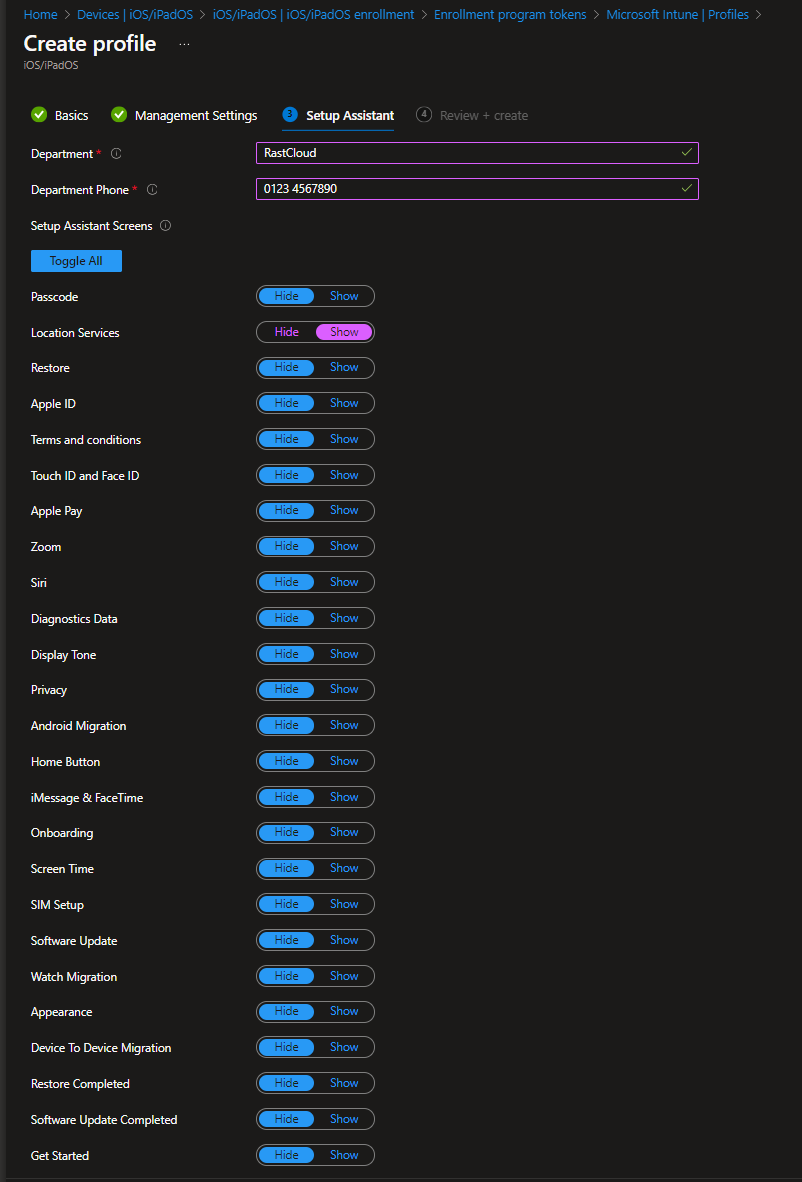The image size is (802, 1182).
Task: Switch Siri screen toggle to Show
Action: click(x=344, y=582)
